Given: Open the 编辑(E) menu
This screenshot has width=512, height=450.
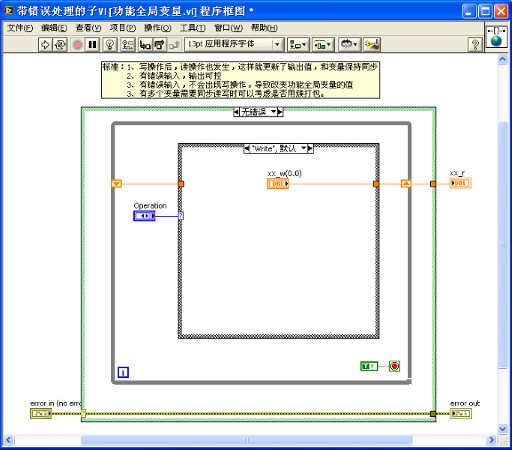Looking at the screenshot, I should [x=54, y=28].
